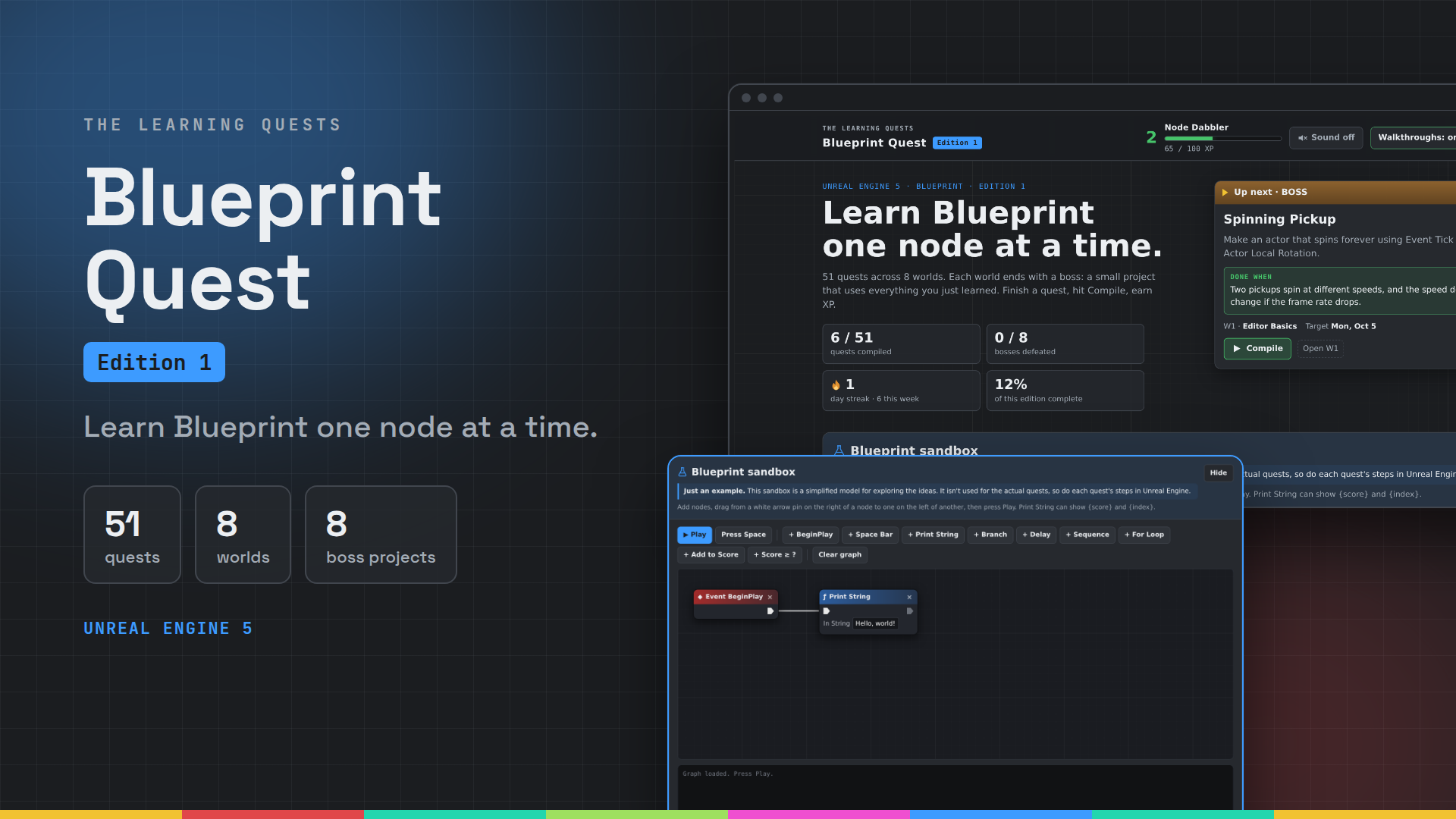Remove the Event BeginPlay node via its x

[x=770, y=597]
